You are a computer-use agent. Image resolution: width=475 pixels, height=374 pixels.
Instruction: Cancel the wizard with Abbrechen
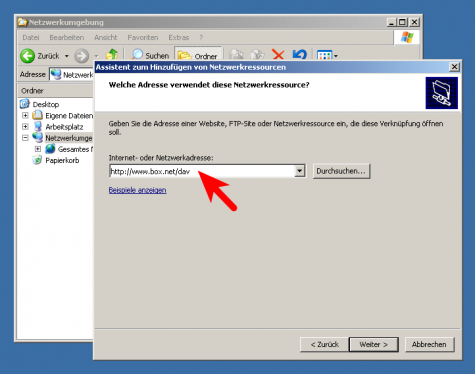429,344
